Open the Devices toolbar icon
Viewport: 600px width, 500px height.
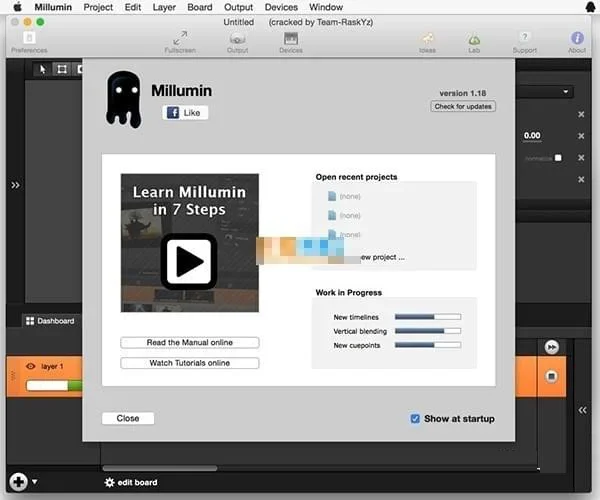pyautogui.click(x=291, y=42)
